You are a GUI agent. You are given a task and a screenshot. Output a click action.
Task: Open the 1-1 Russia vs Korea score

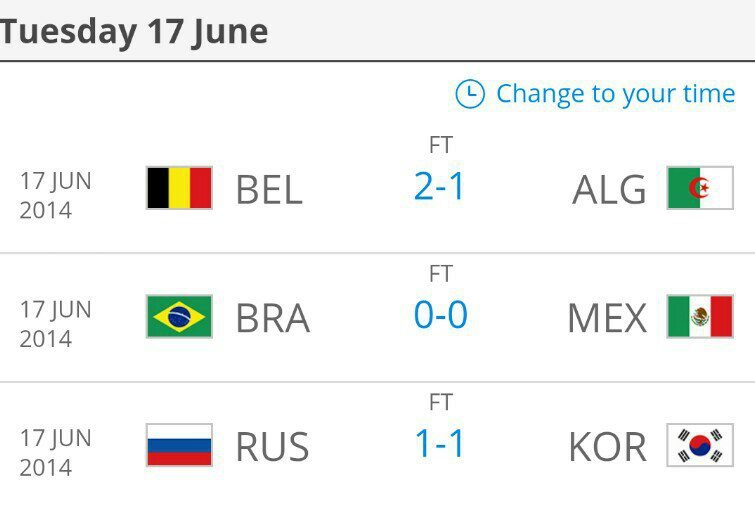click(439, 443)
